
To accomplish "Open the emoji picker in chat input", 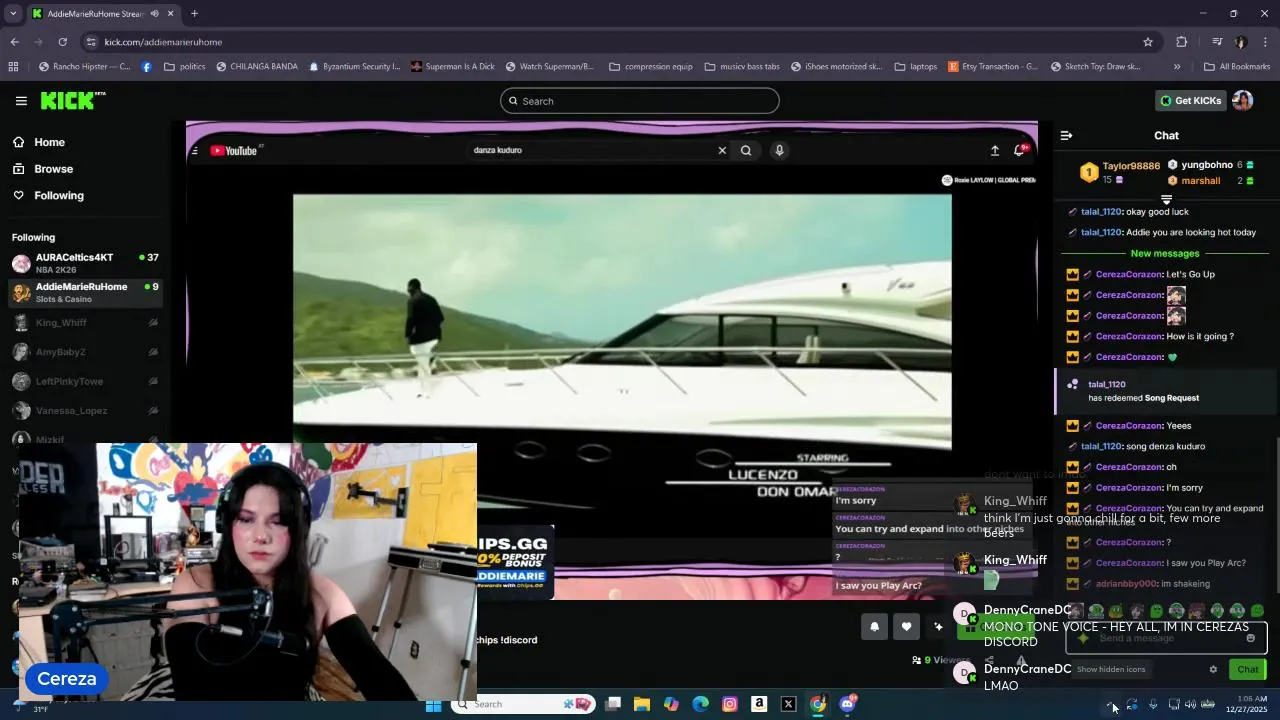I will pos(1250,638).
